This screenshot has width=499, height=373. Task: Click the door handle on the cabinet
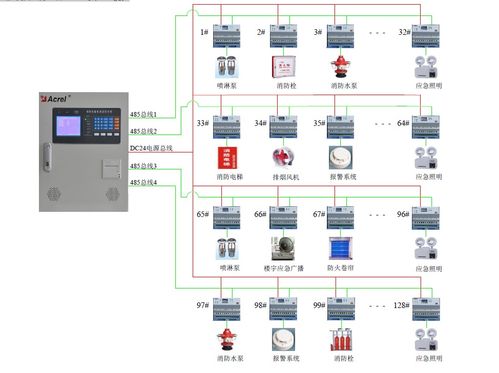[48, 157]
